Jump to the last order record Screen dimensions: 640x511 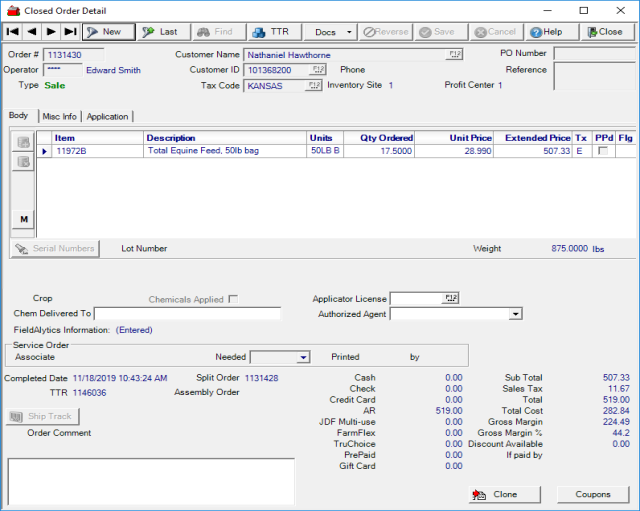coord(70,32)
